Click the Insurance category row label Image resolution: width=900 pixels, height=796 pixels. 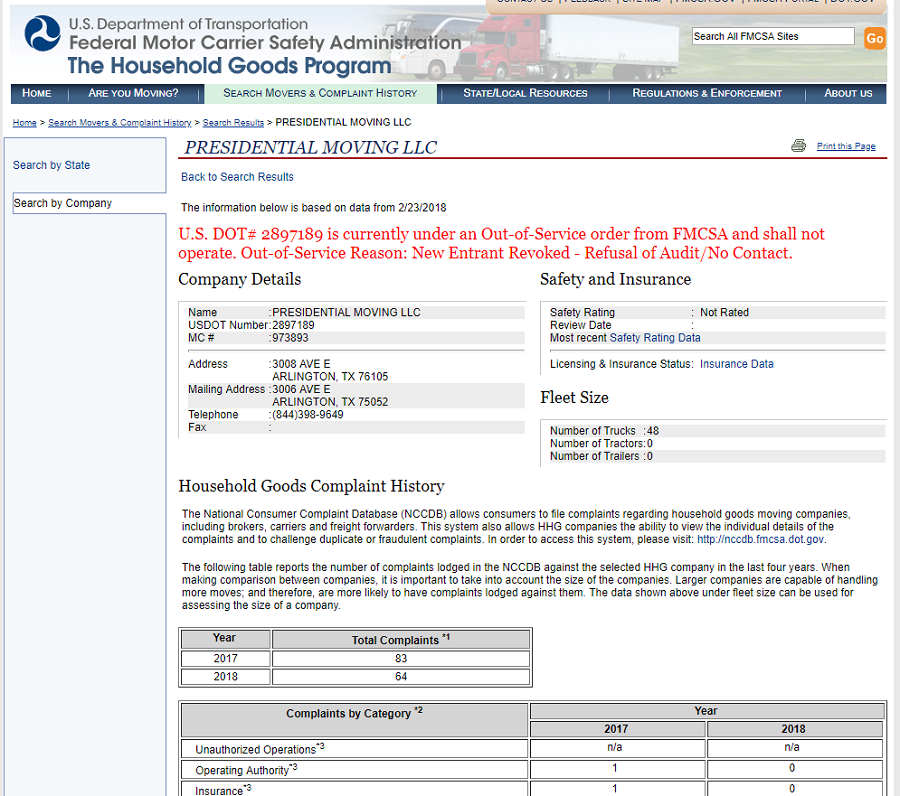pos(223,790)
